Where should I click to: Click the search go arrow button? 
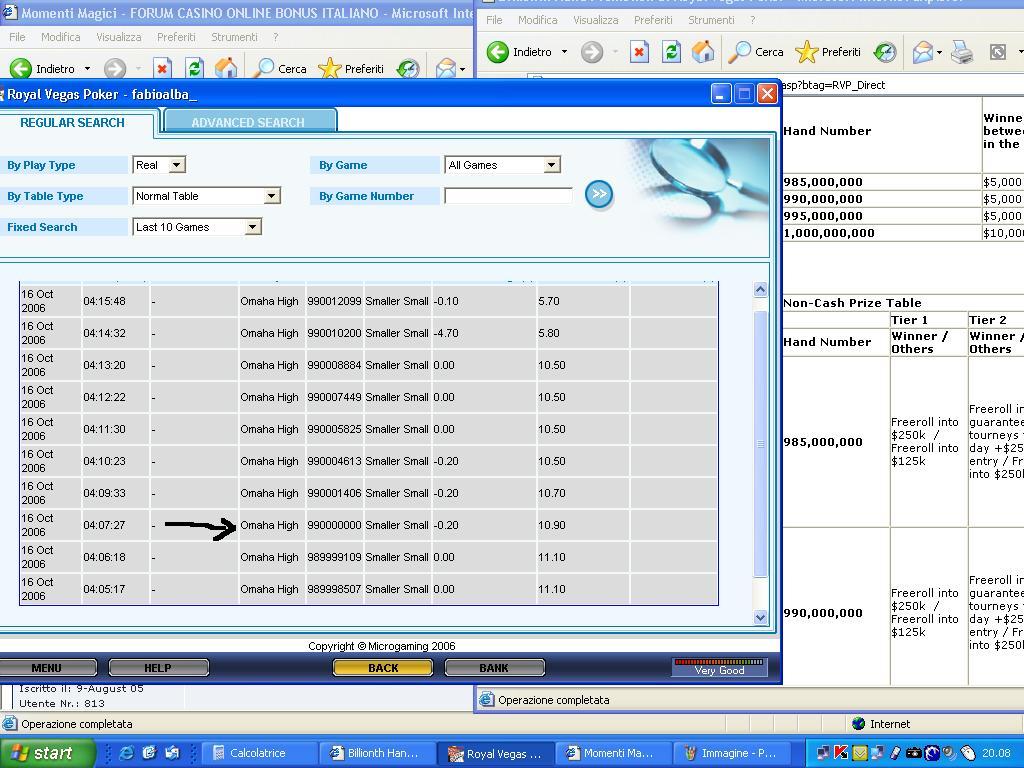(x=598, y=194)
